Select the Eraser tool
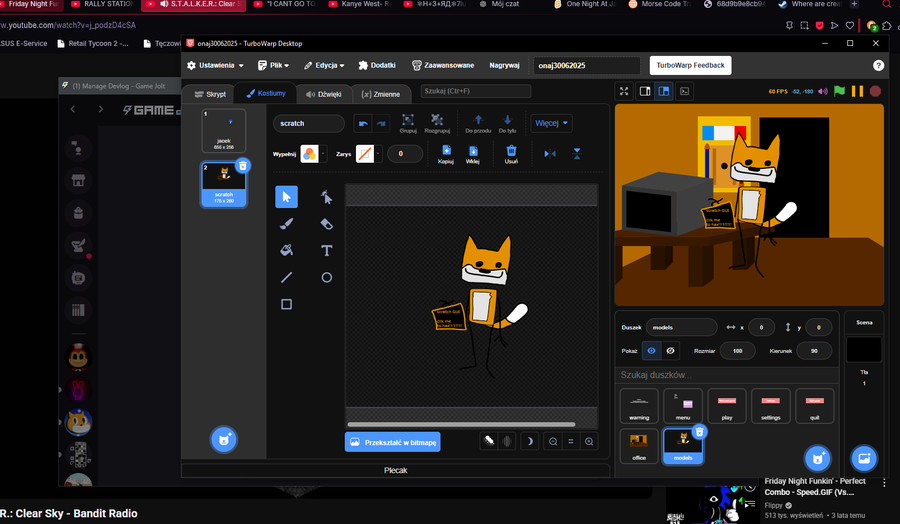 [x=327, y=224]
